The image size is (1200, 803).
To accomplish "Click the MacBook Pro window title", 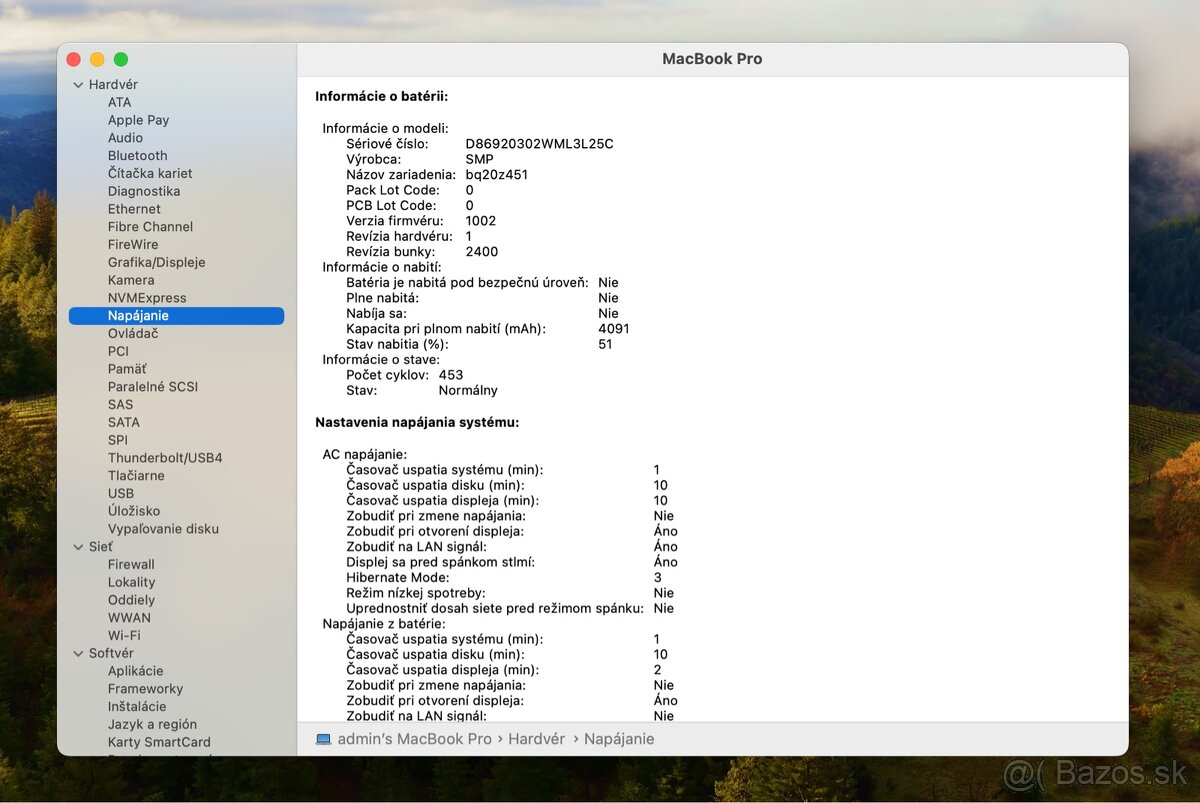I will coord(712,59).
